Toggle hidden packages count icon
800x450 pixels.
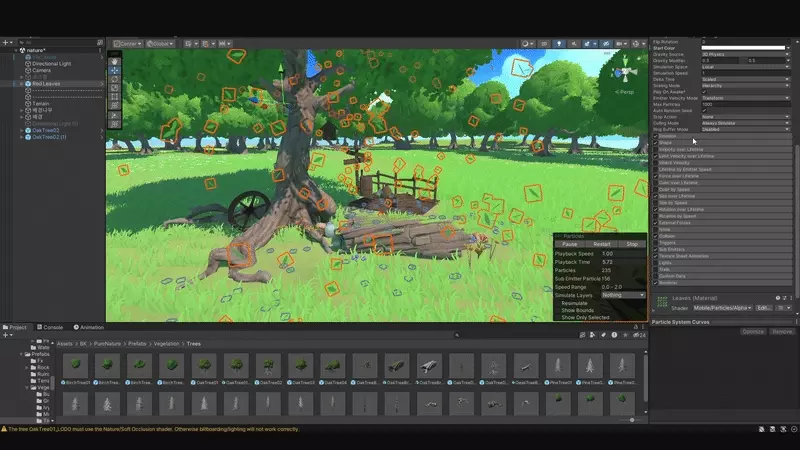639,335
